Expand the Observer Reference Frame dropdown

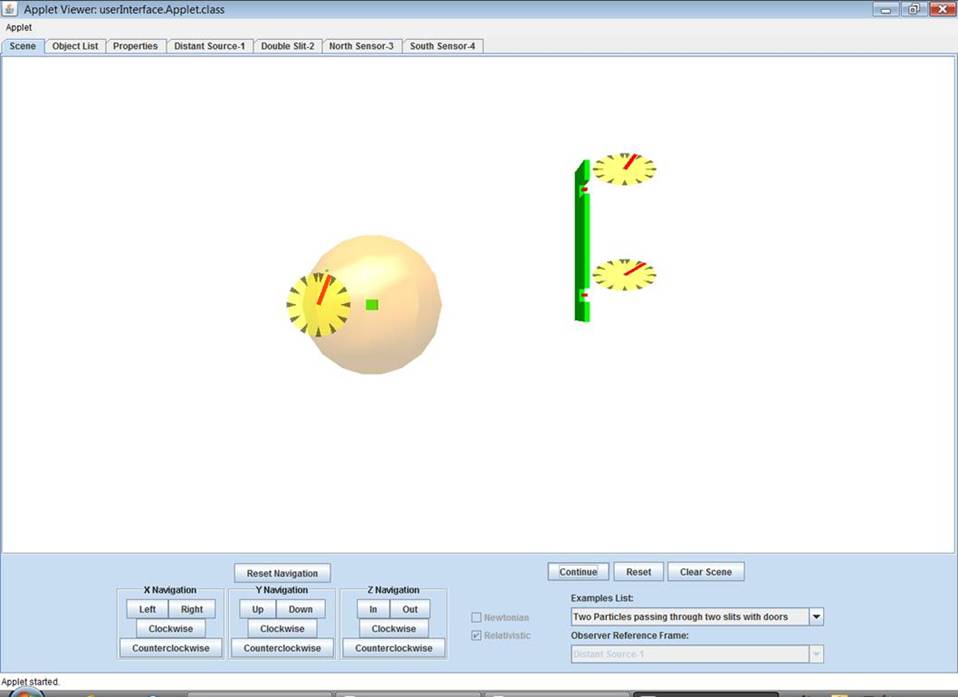(816, 654)
